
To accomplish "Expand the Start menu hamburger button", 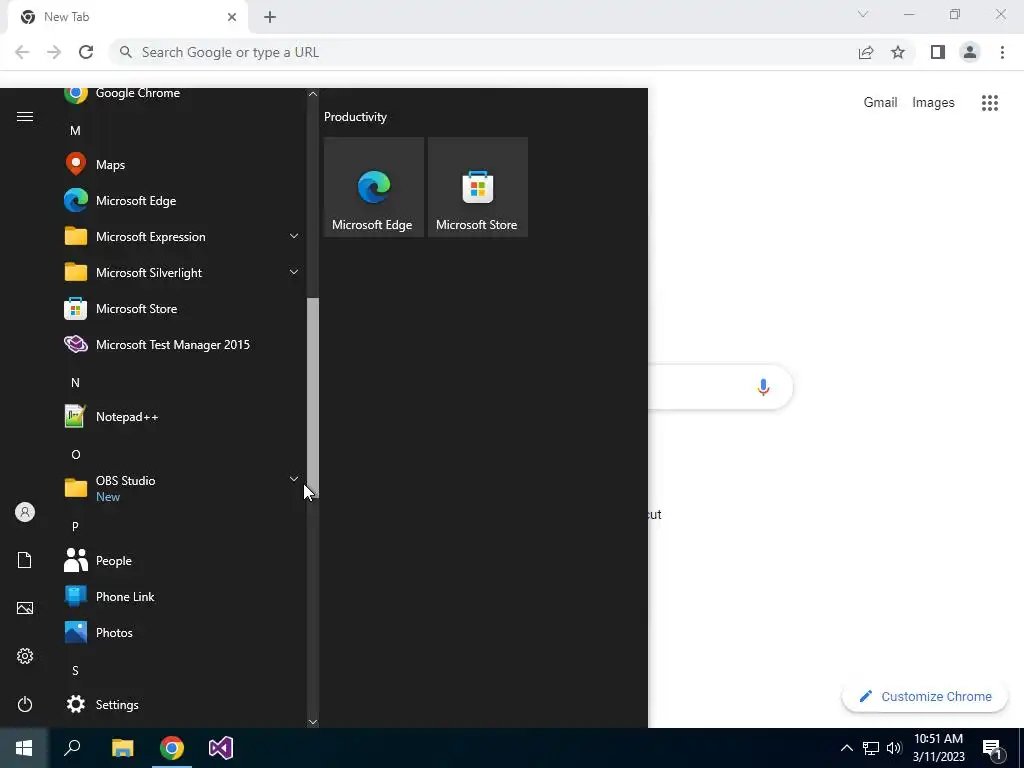I will (25, 116).
